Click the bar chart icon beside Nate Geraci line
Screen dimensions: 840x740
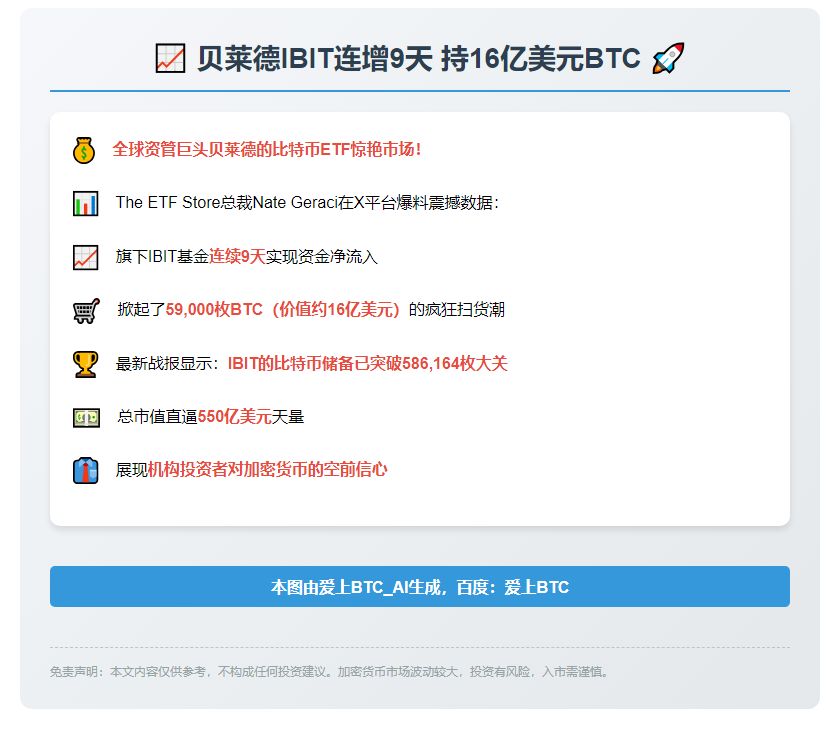pyautogui.click(x=86, y=204)
